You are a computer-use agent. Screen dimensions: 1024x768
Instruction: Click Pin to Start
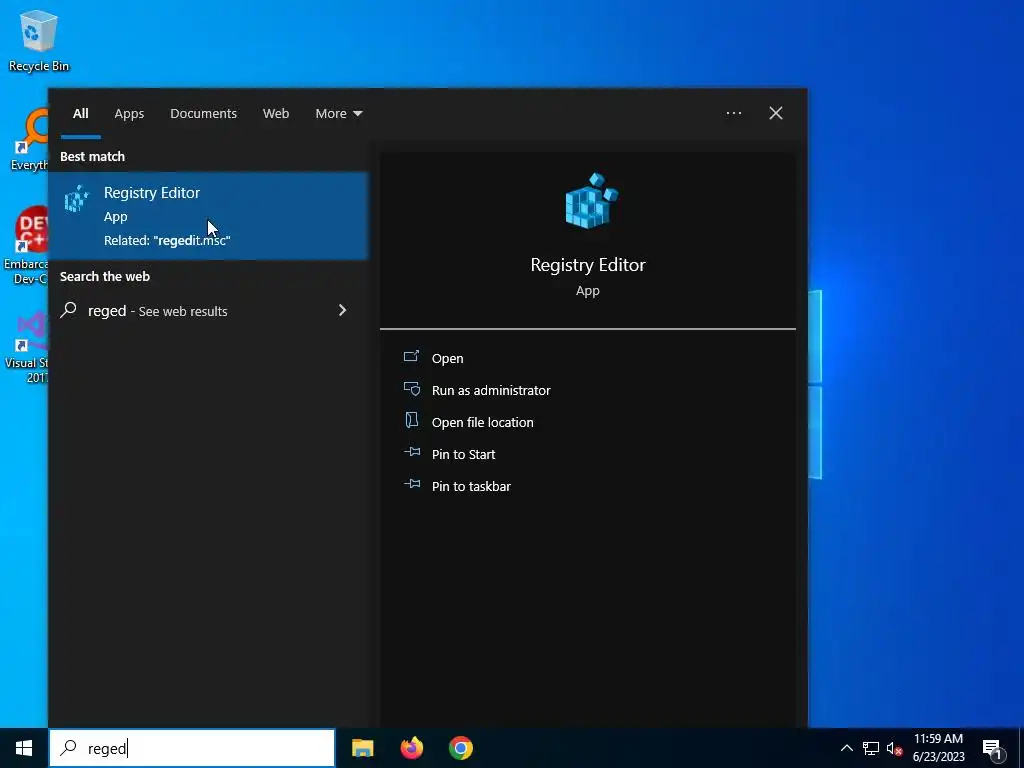[x=464, y=454]
